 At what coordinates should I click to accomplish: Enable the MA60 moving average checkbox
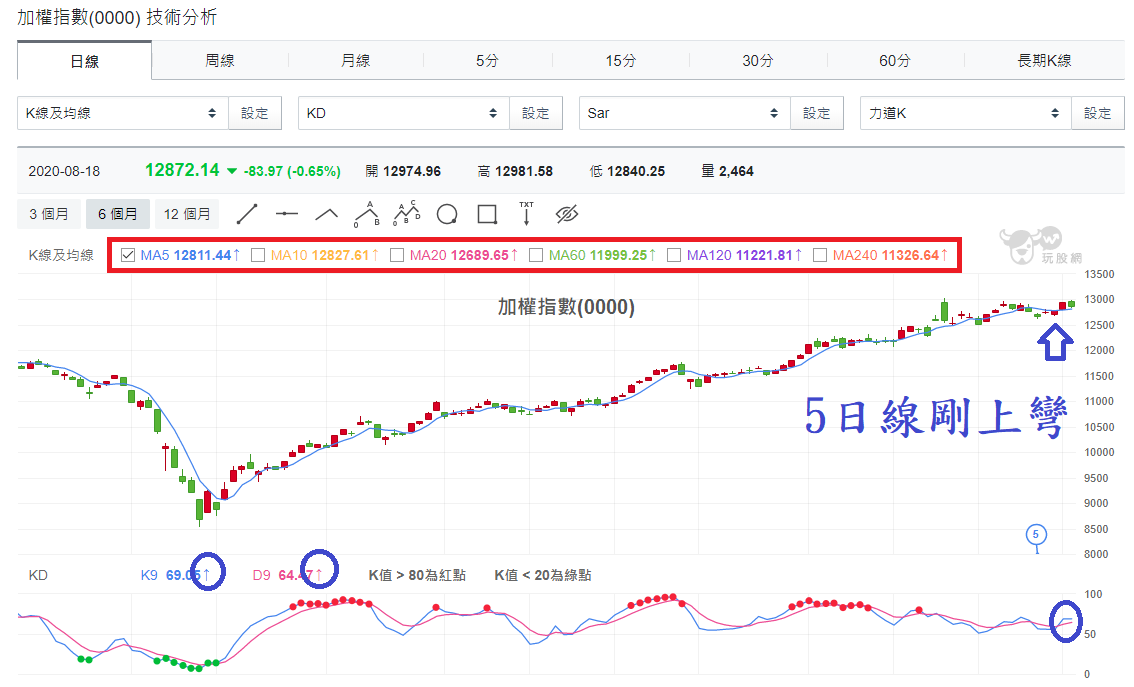point(536,255)
